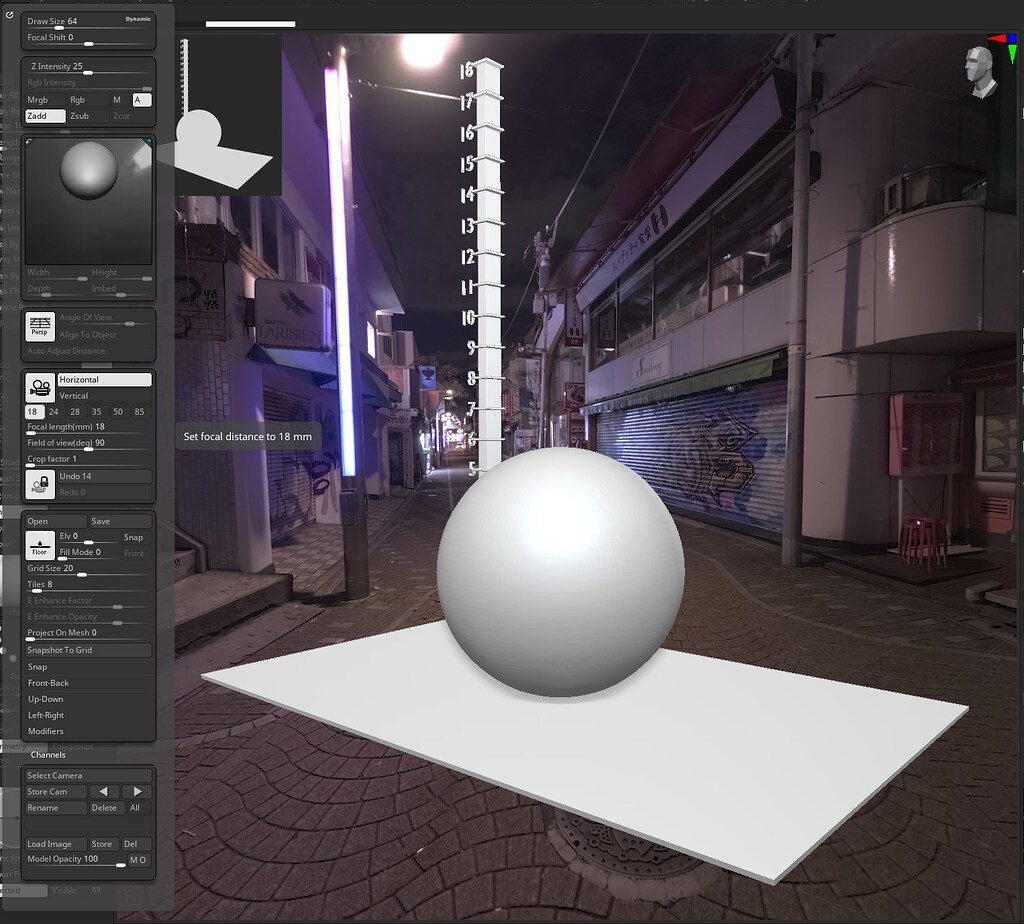Click the plus icon on the stroke preview
The width and height of the screenshot is (1024, 924).
147,143
